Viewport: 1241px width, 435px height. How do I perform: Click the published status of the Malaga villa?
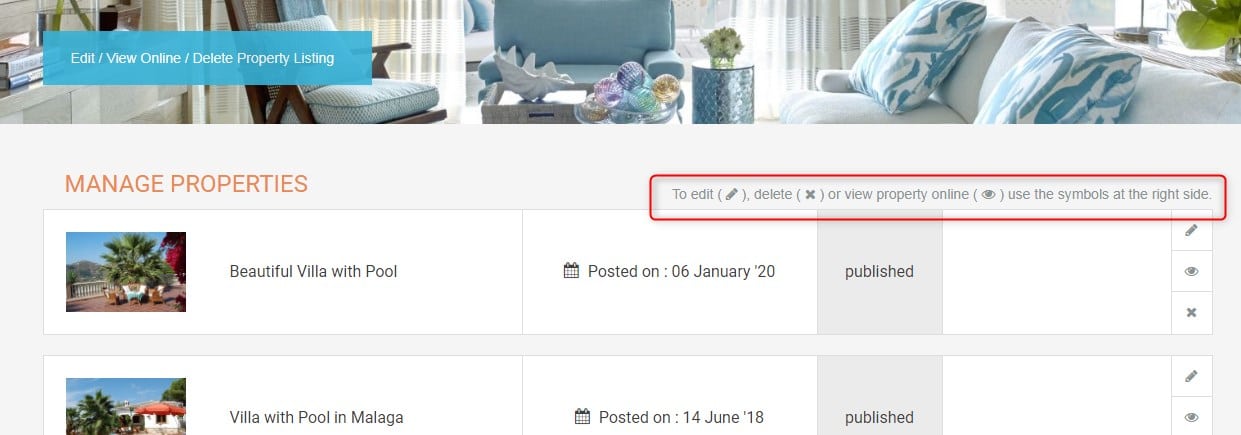click(x=879, y=417)
